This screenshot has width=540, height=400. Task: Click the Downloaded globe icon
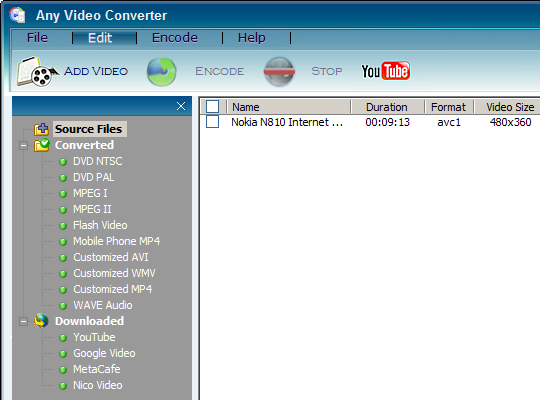tap(41, 321)
